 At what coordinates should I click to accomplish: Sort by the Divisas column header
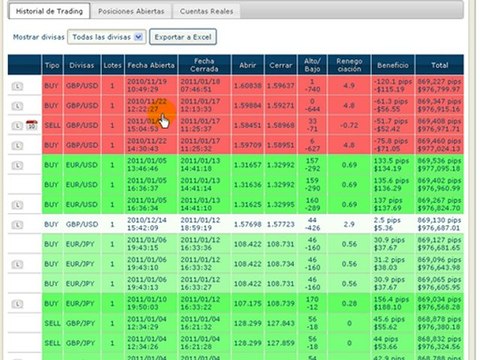click(x=82, y=65)
